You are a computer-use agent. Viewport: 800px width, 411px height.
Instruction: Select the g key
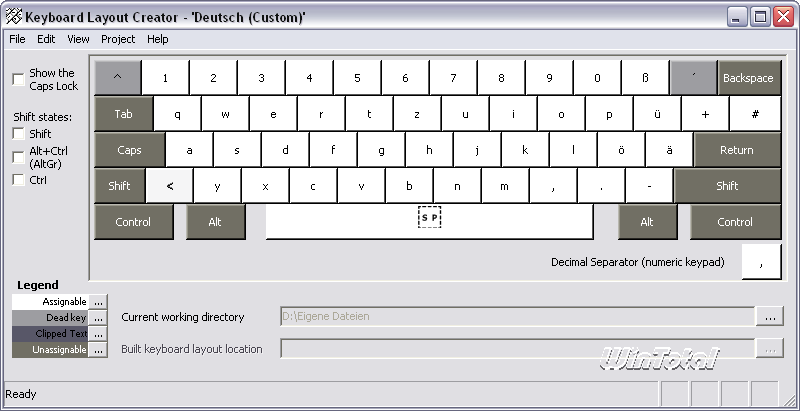381,150
